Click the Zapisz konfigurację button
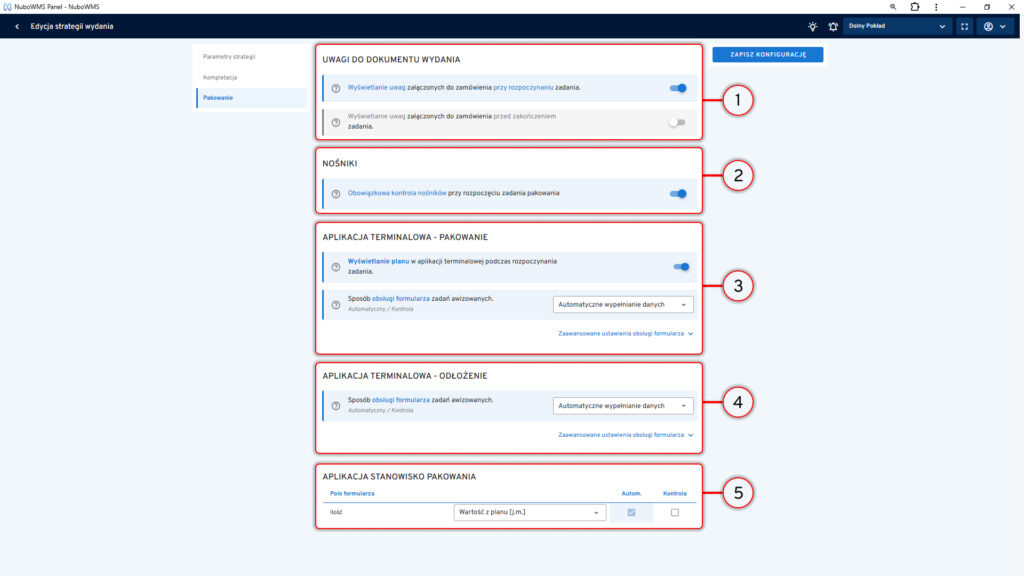The image size is (1024, 576). click(767, 54)
